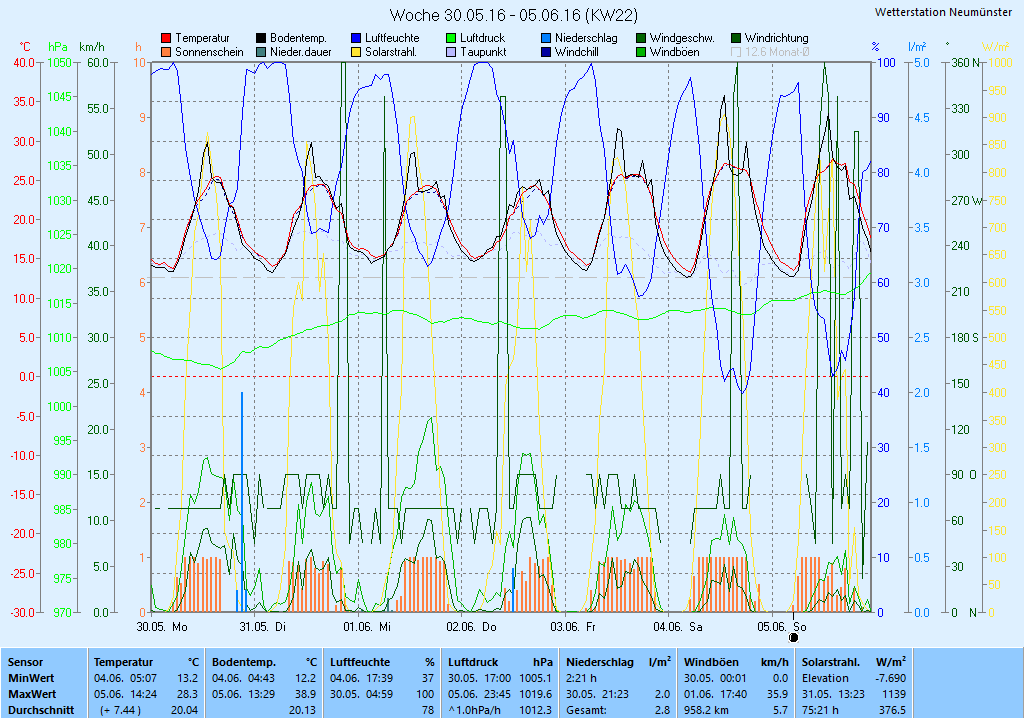Image resolution: width=1024 pixels, height=718 pixels.
Task: Click the red Temperatur legend swatch
Action: pyautogui.click(x=166, y=38)
